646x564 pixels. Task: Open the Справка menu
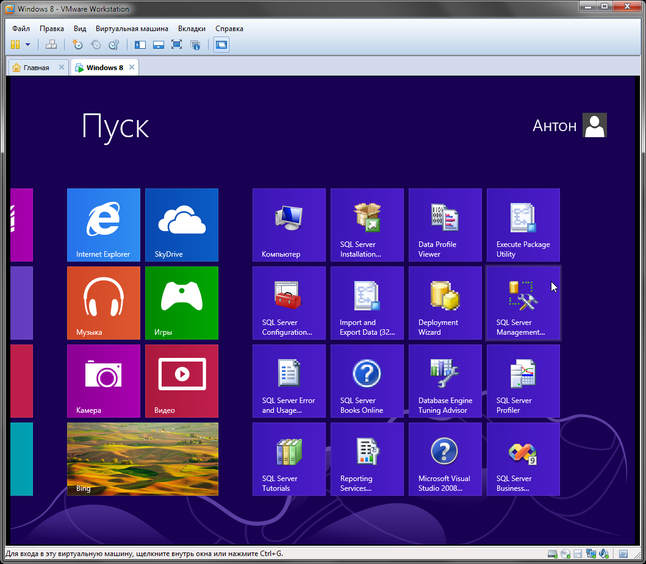pos(229,28)
